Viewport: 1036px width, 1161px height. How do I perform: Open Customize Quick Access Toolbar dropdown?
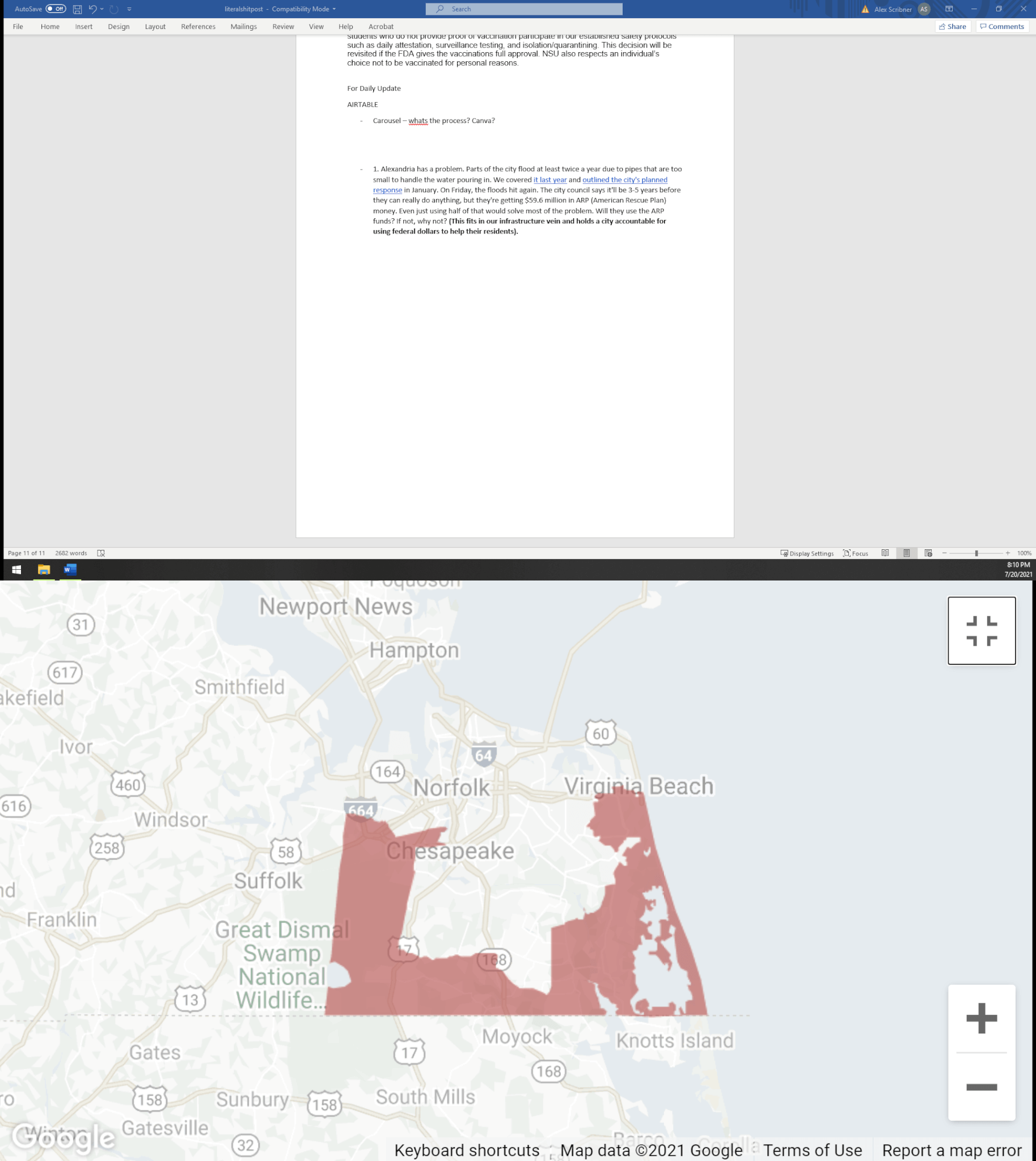click(x=129, y=9)
